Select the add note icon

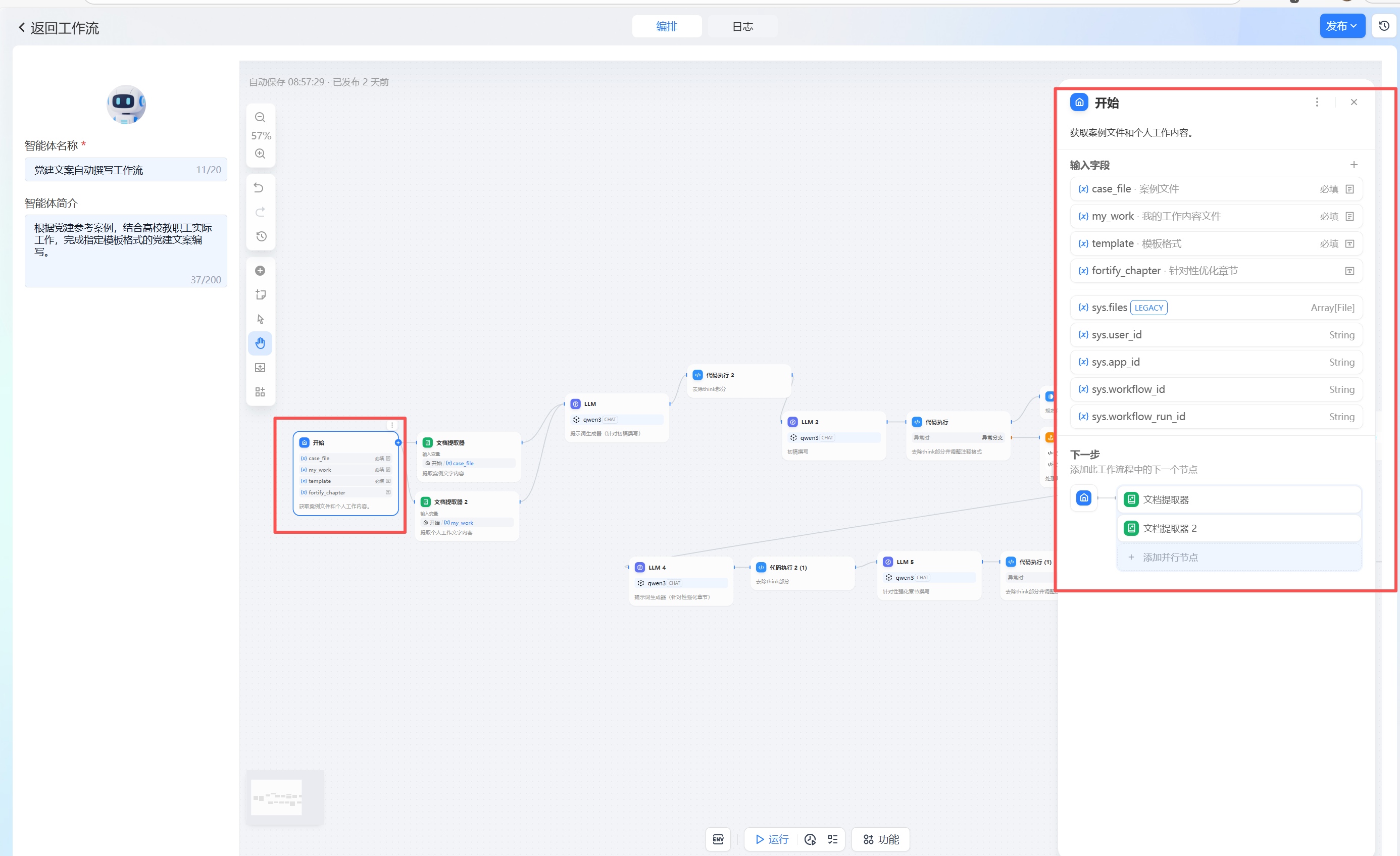coord(261,295)
